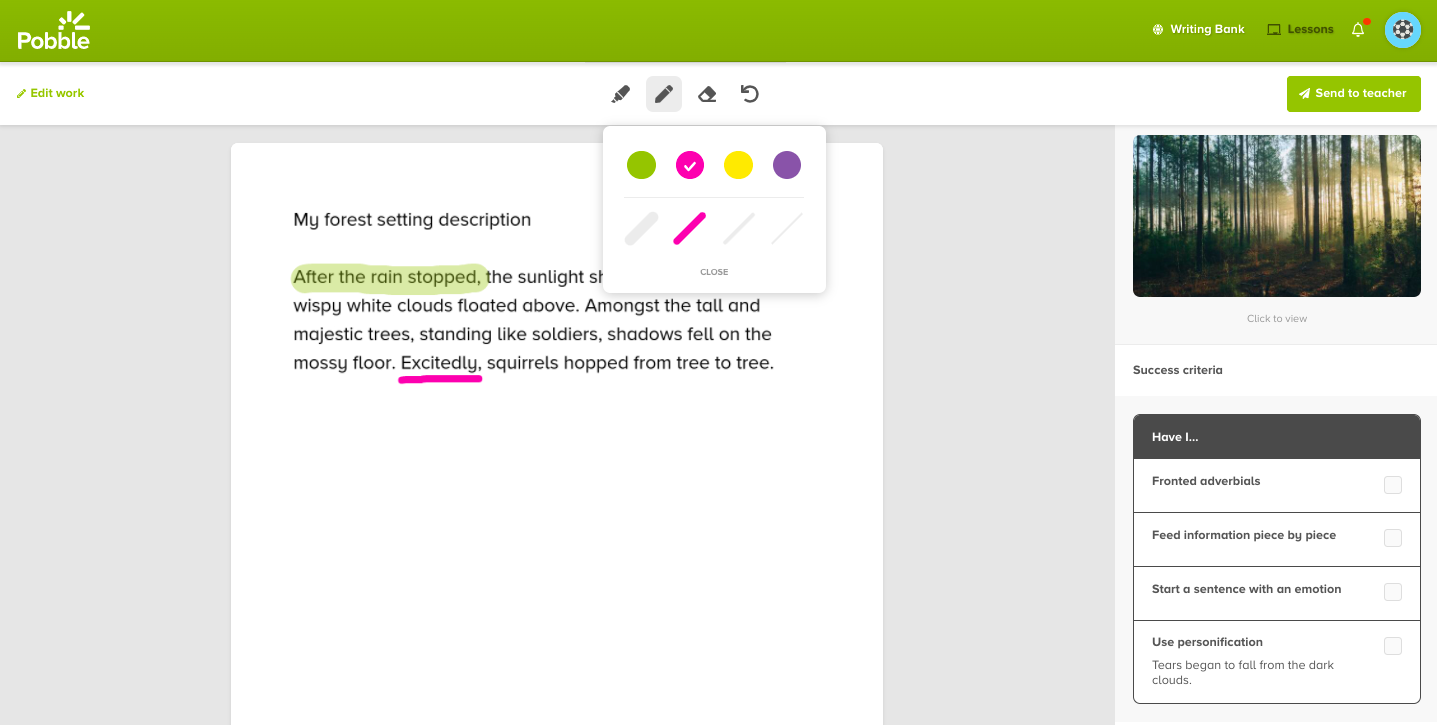This screenshot has height=725, width=1437.
Task: Select the thickest pen stroke width
Action: (641, 229)
